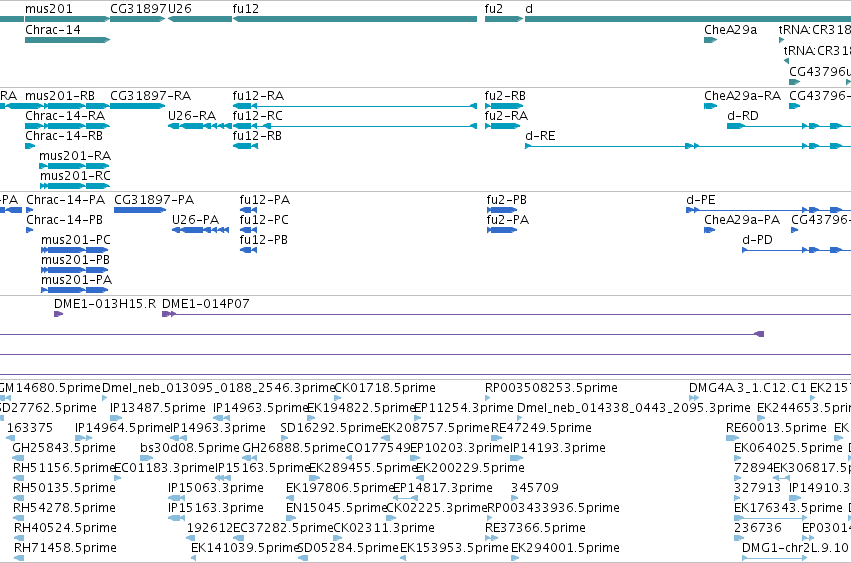This screenshot has height=563, width=851.
Task: Click the 345709 EST label
Action: (535, 489)
